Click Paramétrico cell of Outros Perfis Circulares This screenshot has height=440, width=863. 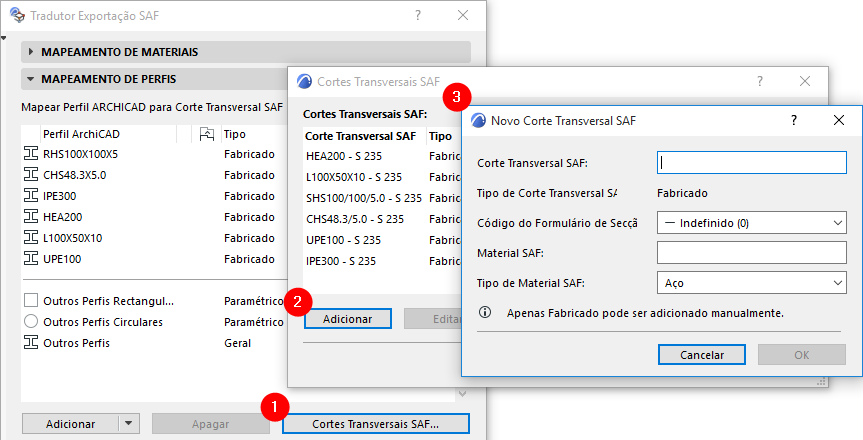pyautogui.click(x=254, y=322)
